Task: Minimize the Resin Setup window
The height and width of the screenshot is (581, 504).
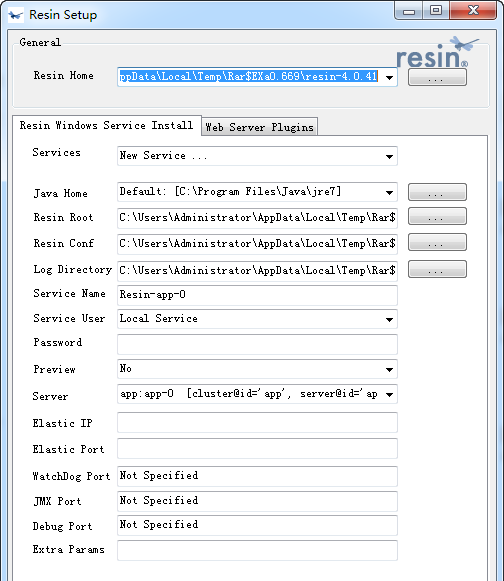Action: pos(409,11)
